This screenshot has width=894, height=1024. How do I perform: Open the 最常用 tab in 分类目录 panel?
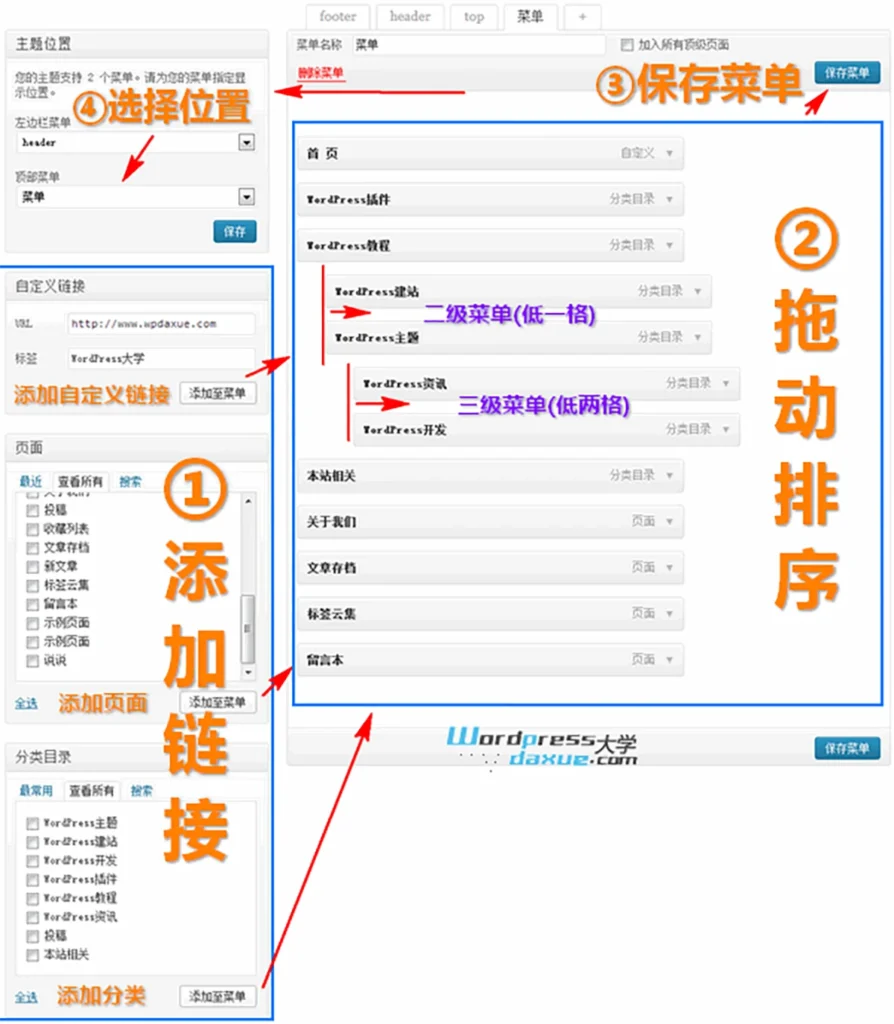click(36, 790)
